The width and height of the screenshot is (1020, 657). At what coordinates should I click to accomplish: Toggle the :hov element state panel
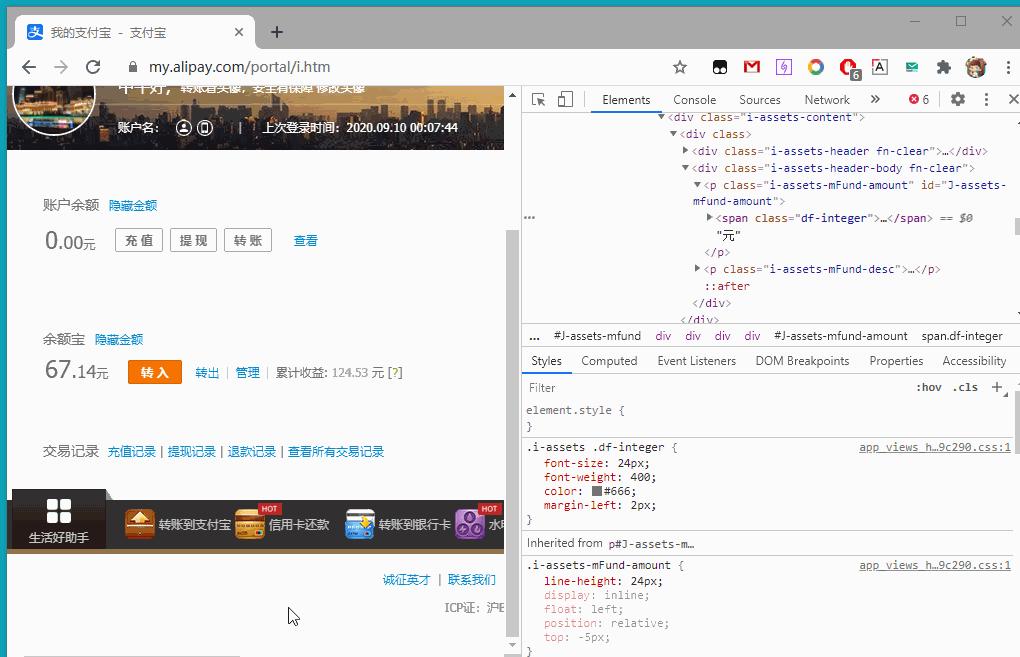pyautogui.click(x=928, y=388)
